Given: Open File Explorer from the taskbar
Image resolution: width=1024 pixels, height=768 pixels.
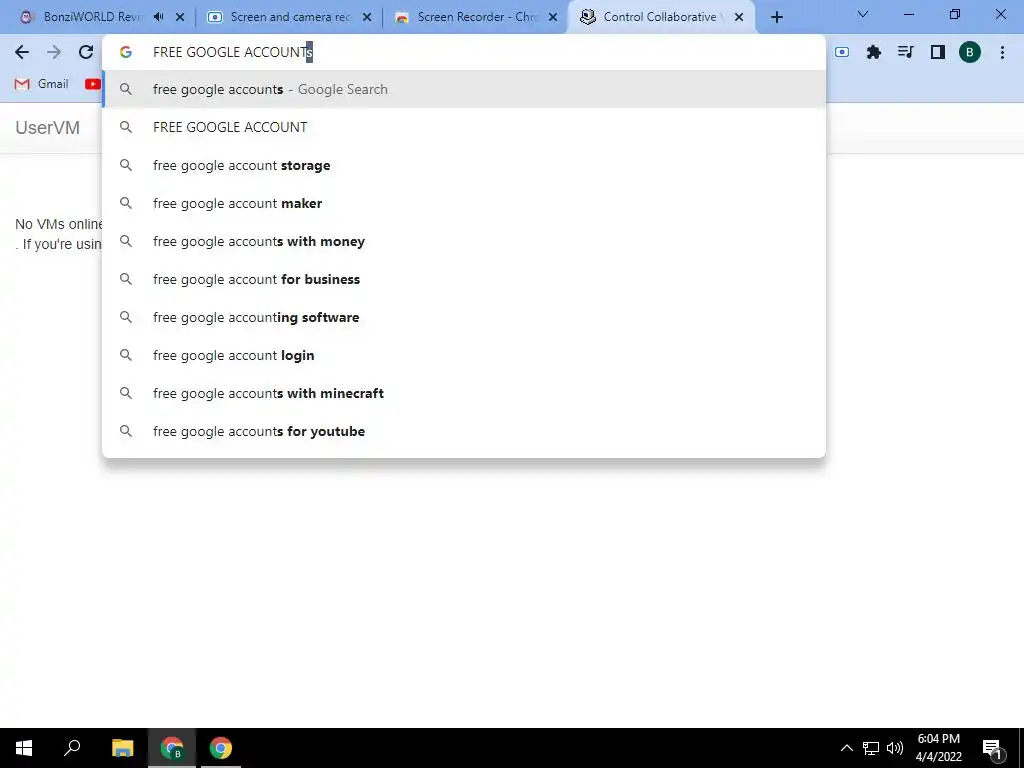Looking at the screenshot, I should (122, 748).
